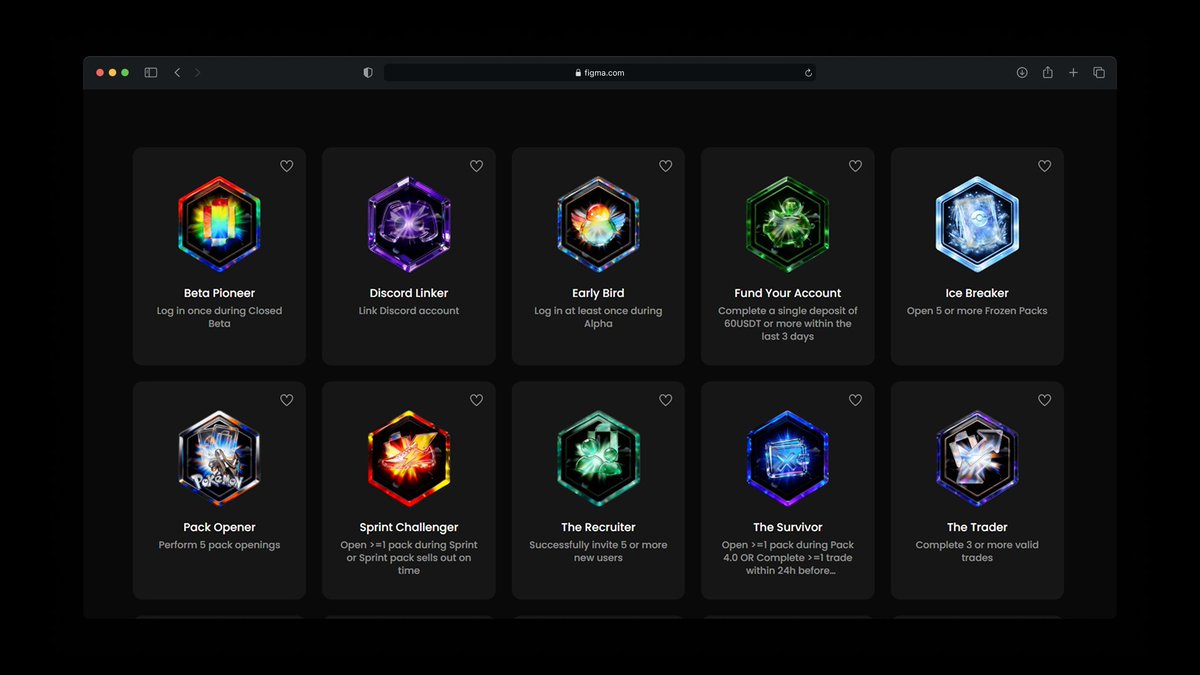Select the Early Bird title text
Viewport: 1200px width, 675px height.
click(598, 293)
